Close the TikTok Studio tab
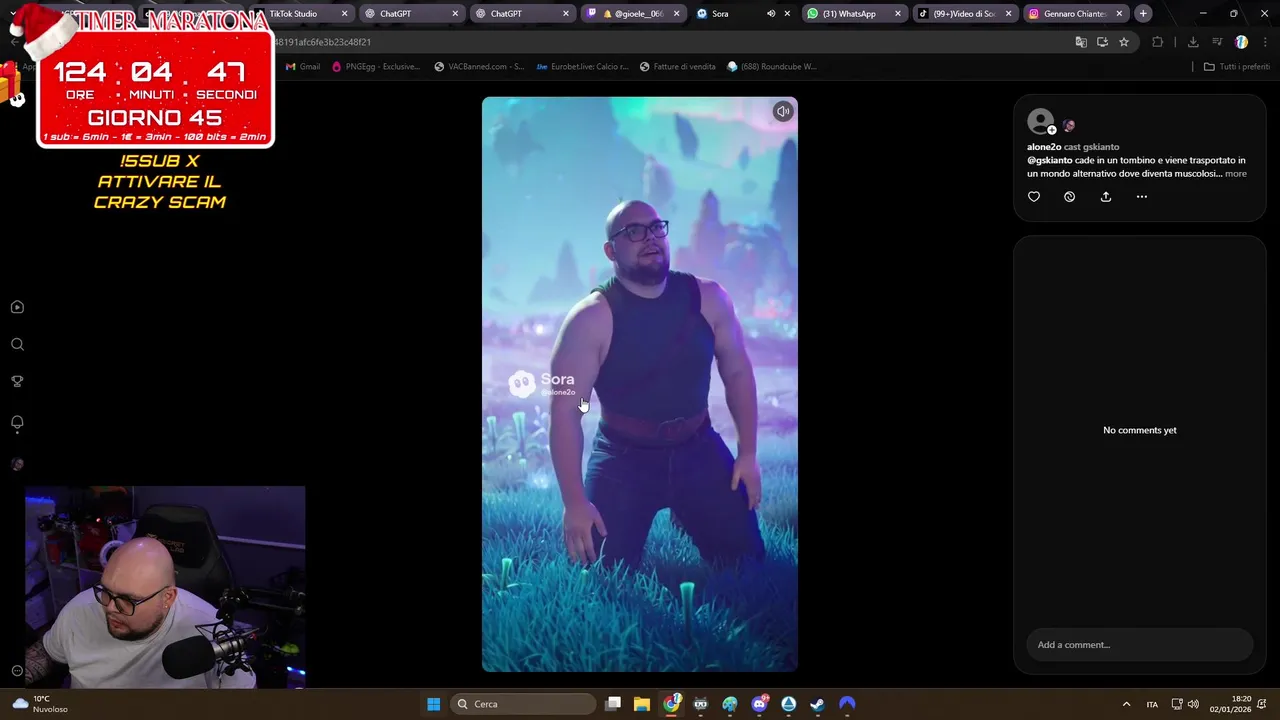The image size is (1280, 720). click(x=344, y=14)
